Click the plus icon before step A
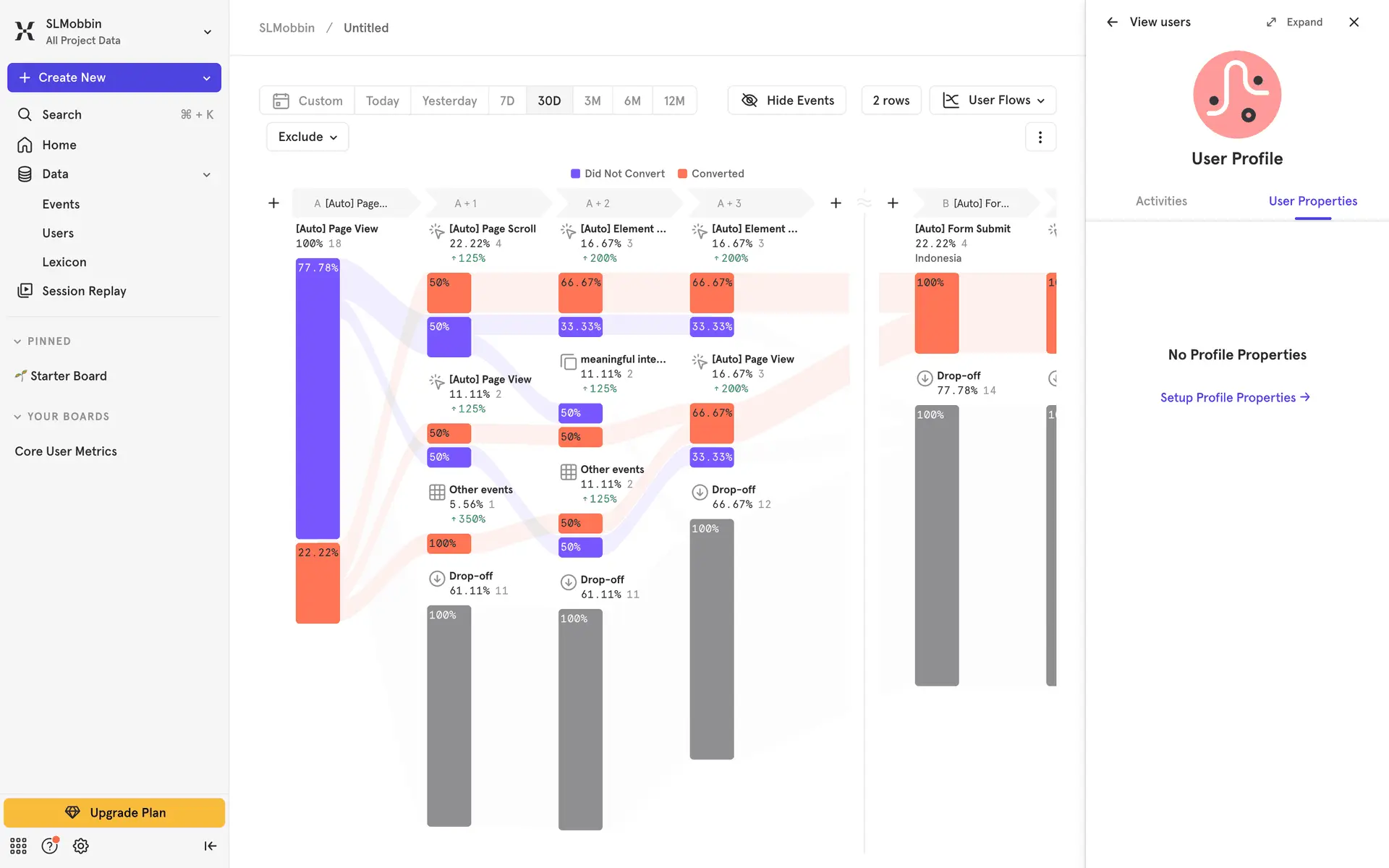 [x=273, y=203]
